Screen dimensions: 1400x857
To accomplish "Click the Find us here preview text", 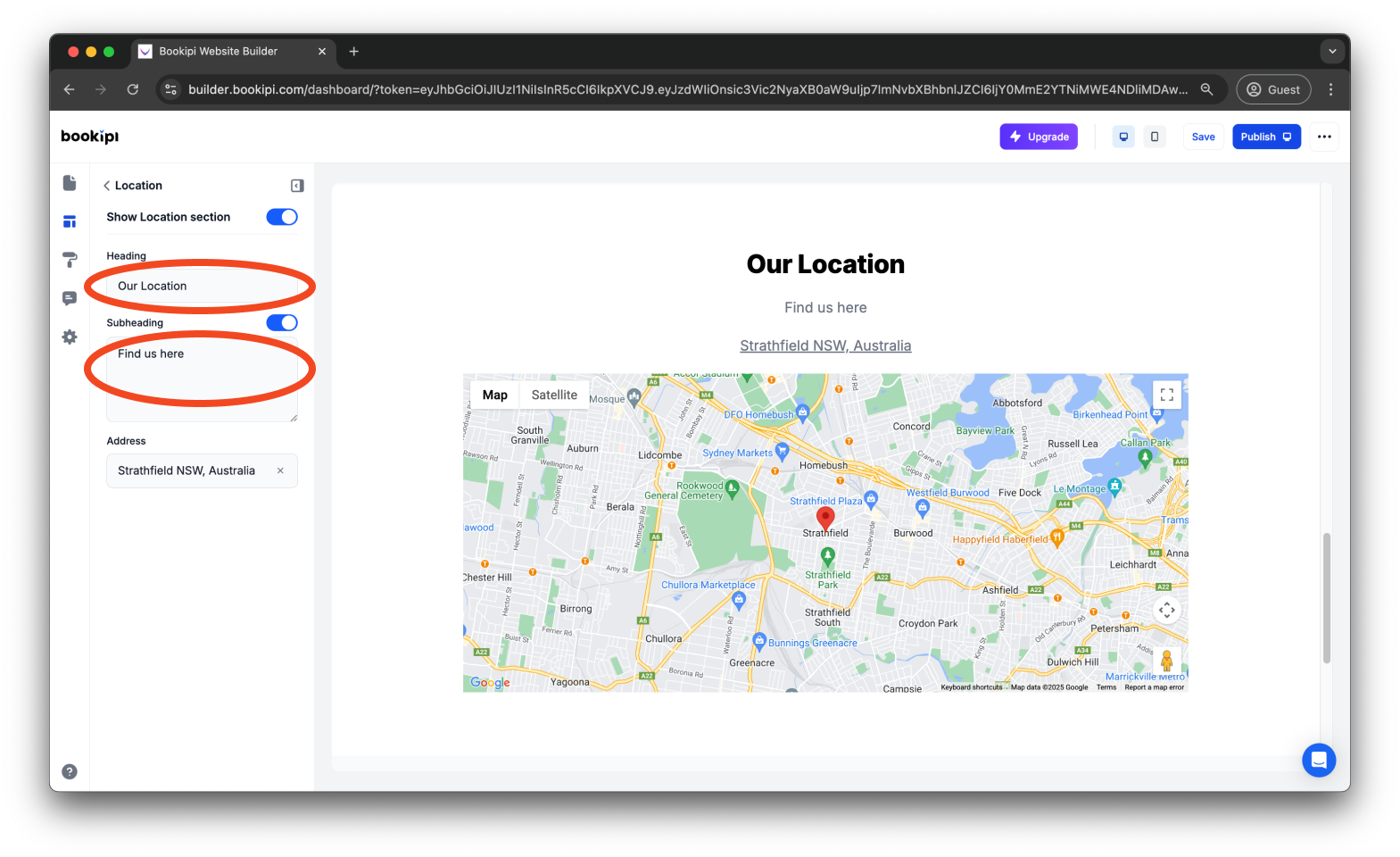I will pos(825,307).
